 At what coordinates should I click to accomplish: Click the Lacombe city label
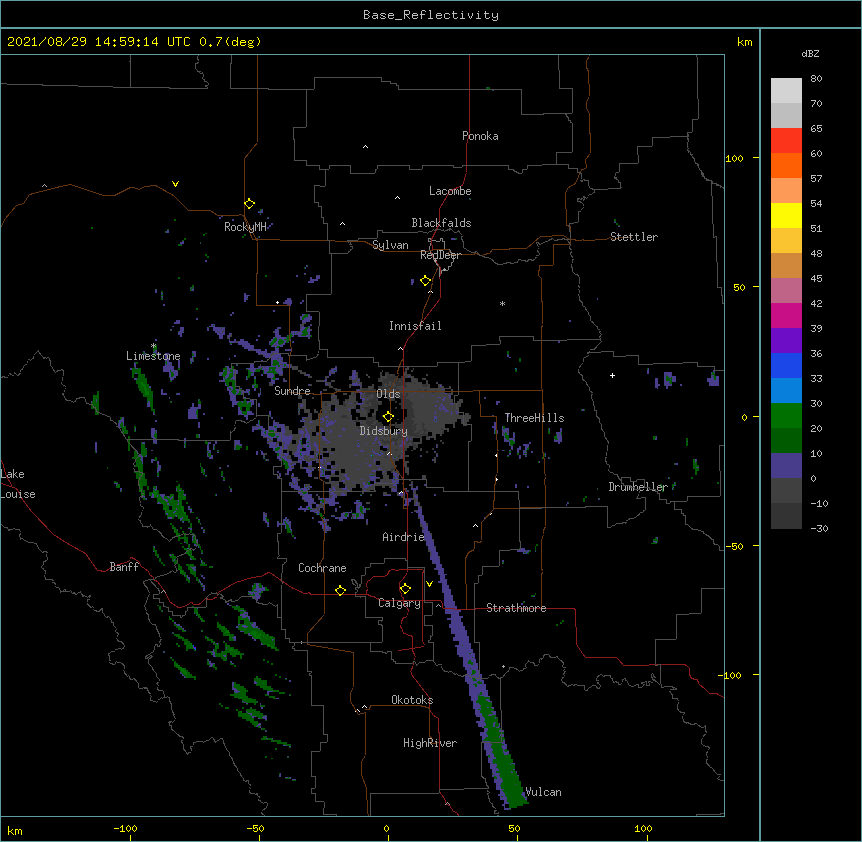pos(450,191)
